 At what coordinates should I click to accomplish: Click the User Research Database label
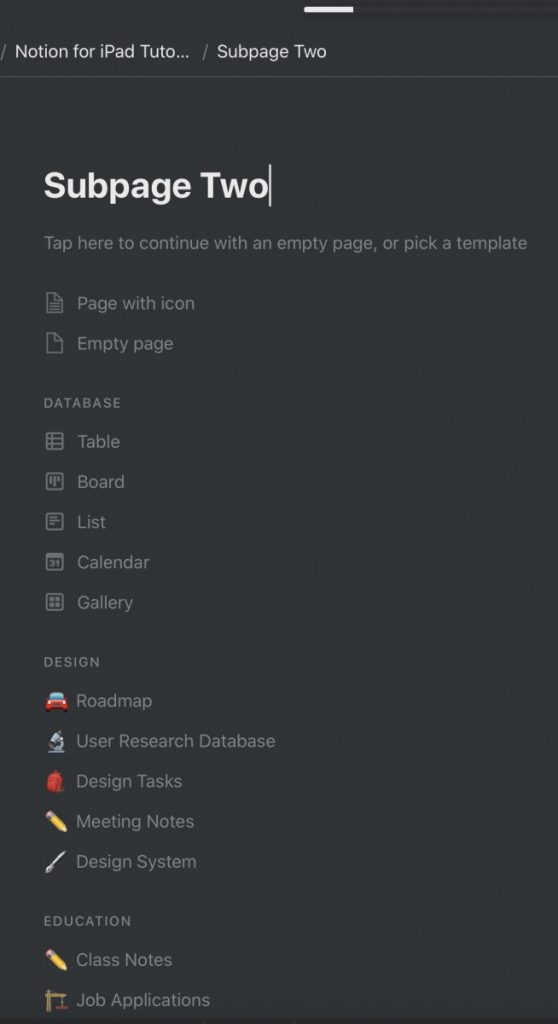176,741
